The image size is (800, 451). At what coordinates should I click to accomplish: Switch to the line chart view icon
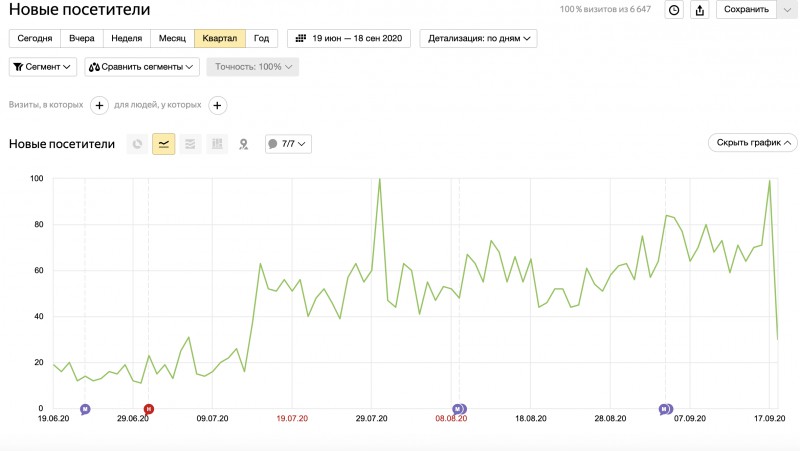pyautogui.click(x=163, y=144)
